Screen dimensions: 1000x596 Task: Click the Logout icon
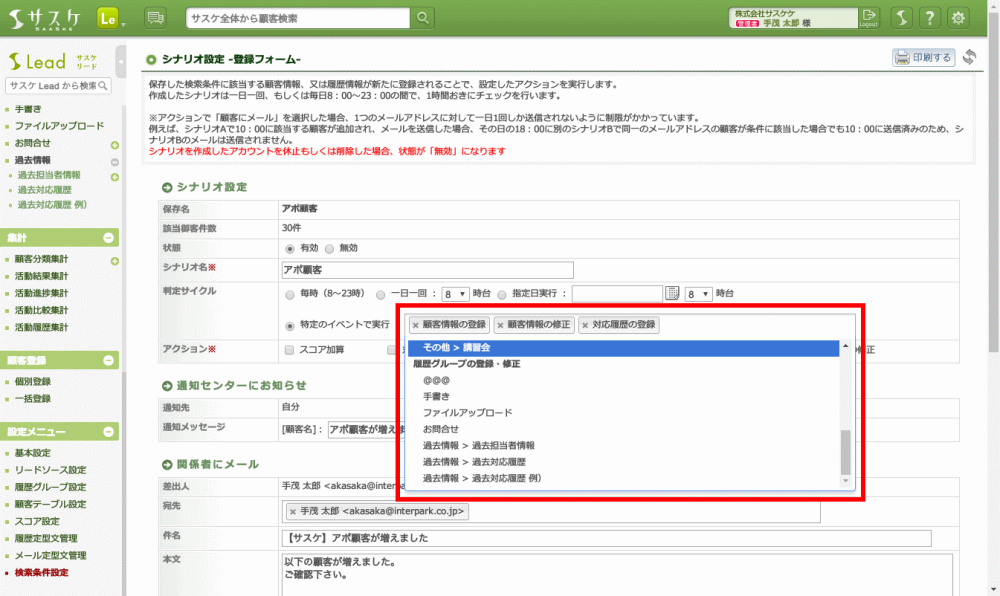coord(869,18)
